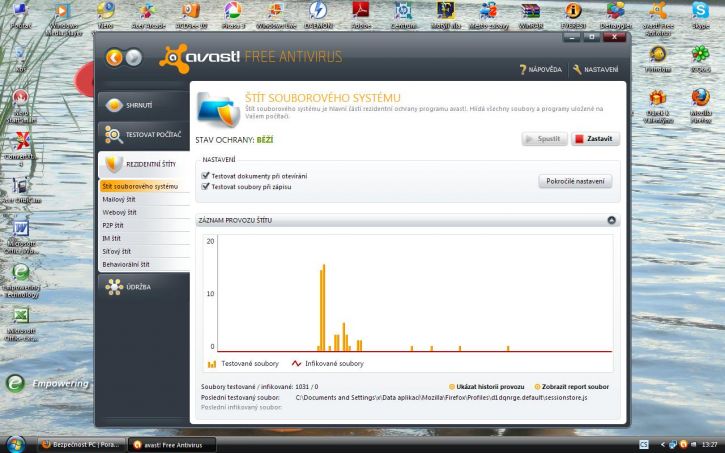Open ICQ green flower desktop icon

pyautogui.click(x=700, y=59)
